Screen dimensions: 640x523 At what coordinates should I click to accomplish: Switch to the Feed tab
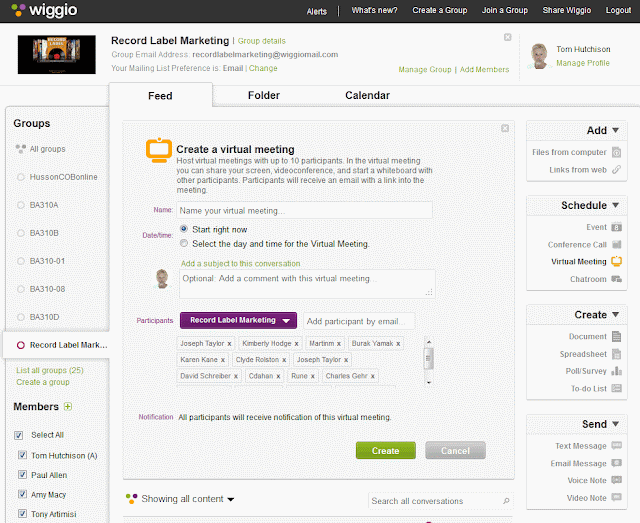[x=160, y=96]
